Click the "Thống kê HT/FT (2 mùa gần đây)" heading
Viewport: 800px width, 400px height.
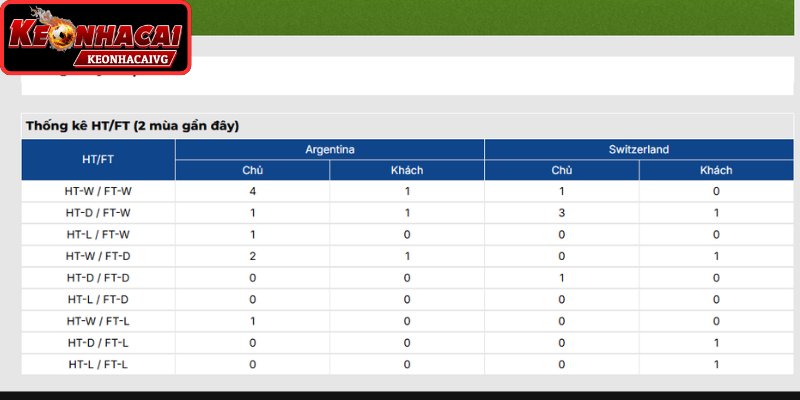[x=133, y=126]
